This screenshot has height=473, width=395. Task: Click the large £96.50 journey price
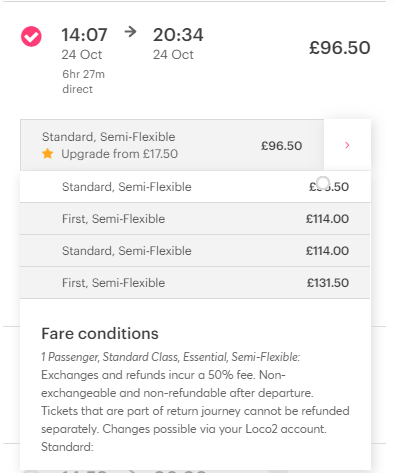click(x=339, y=48)
